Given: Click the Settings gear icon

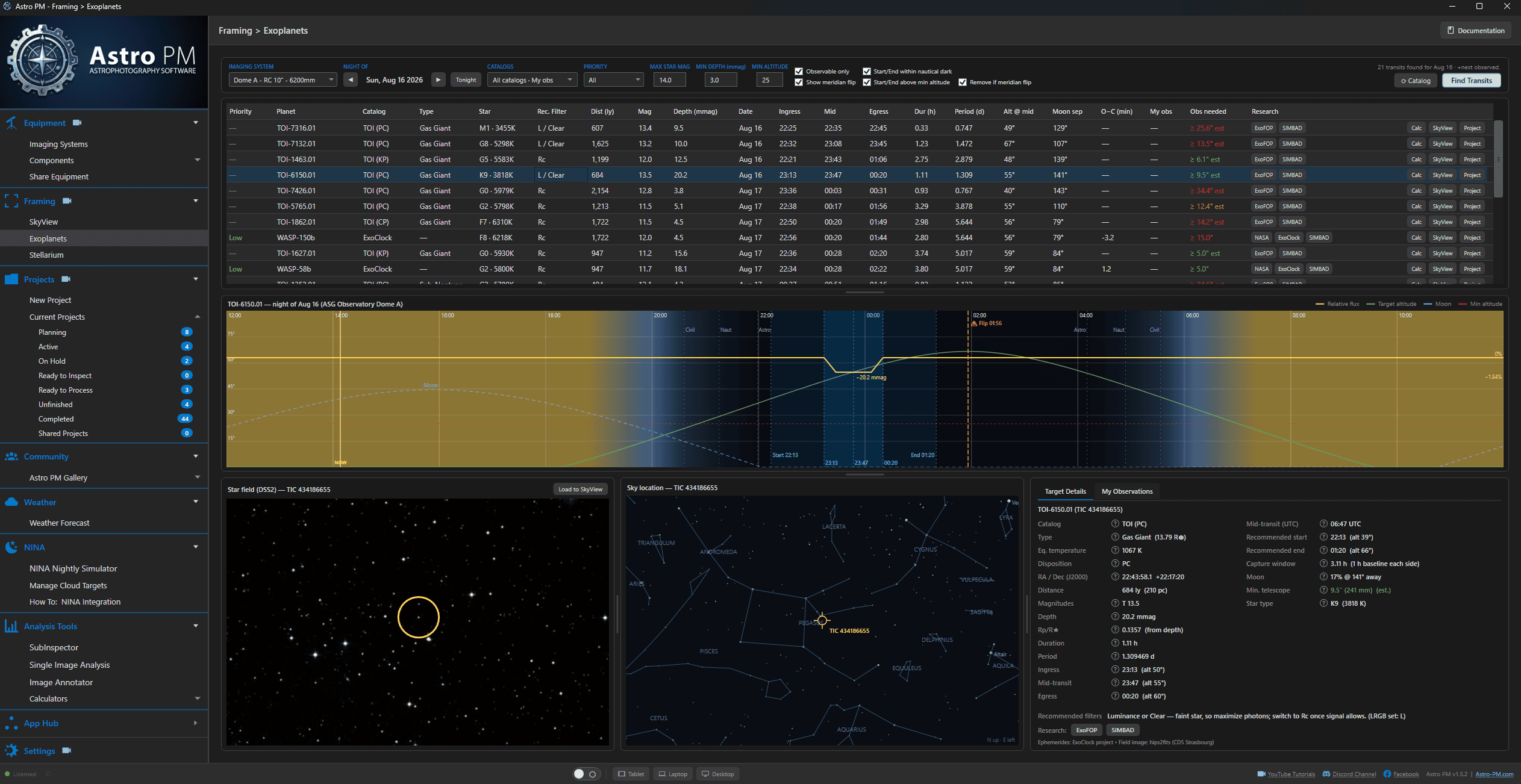Looking at the screenshot, I should click(x=11, y=751).
